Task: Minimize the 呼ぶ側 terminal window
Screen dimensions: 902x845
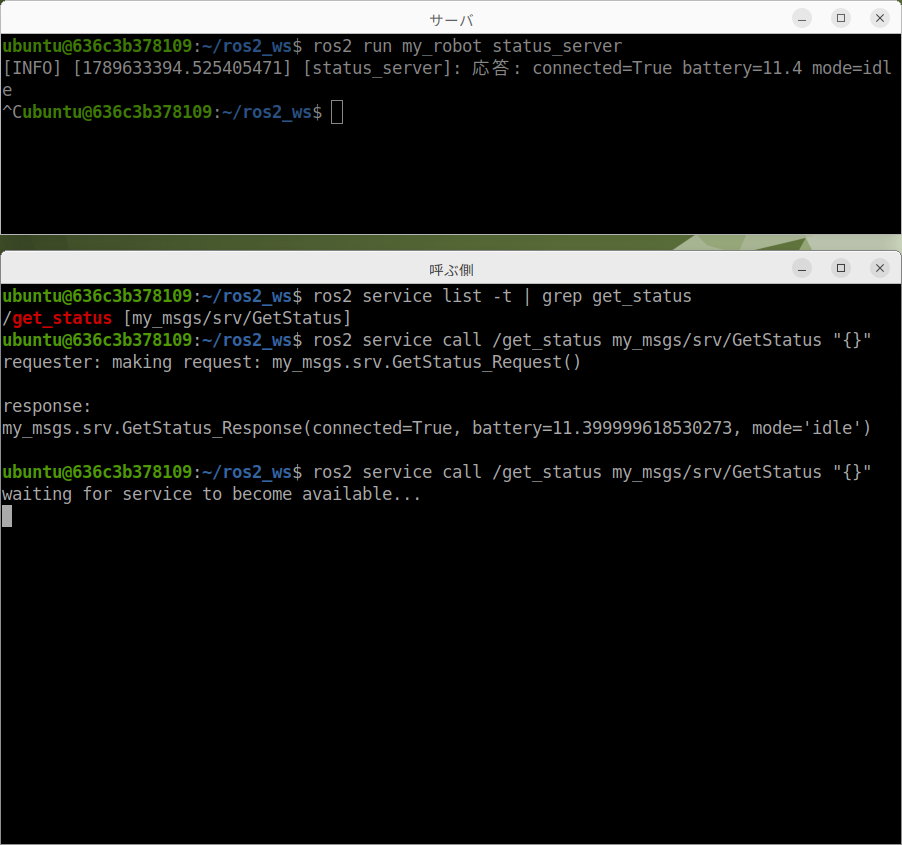Action: point(802,268)
